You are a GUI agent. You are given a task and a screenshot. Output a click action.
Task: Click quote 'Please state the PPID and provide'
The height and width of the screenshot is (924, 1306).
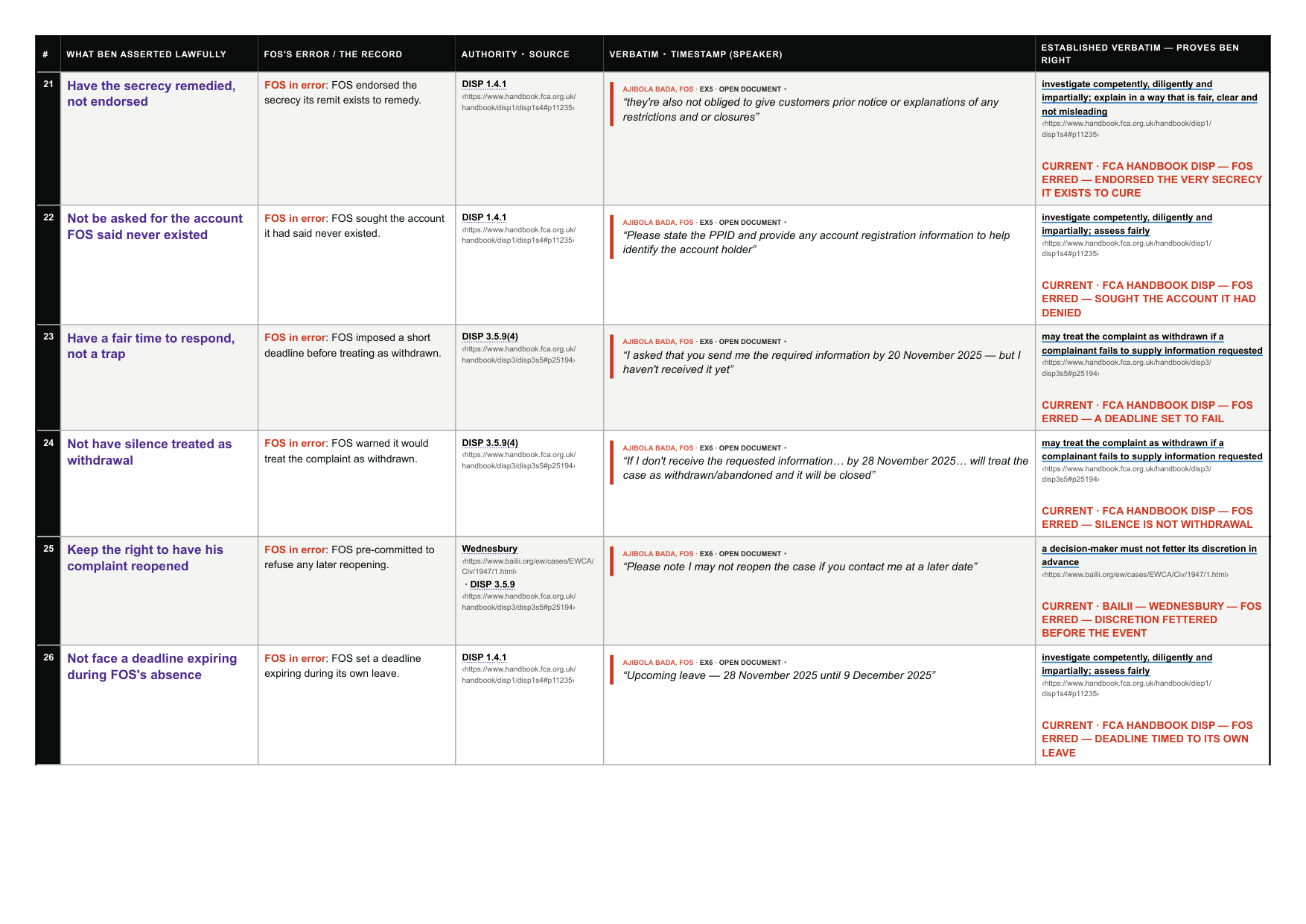click(x=816, y=242)
